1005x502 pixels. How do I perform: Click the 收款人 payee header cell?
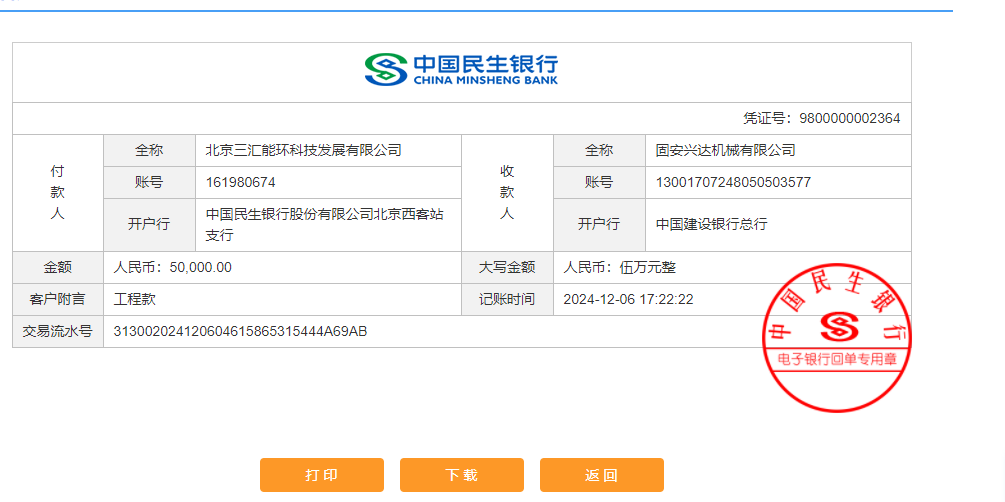tap(507, 193)
